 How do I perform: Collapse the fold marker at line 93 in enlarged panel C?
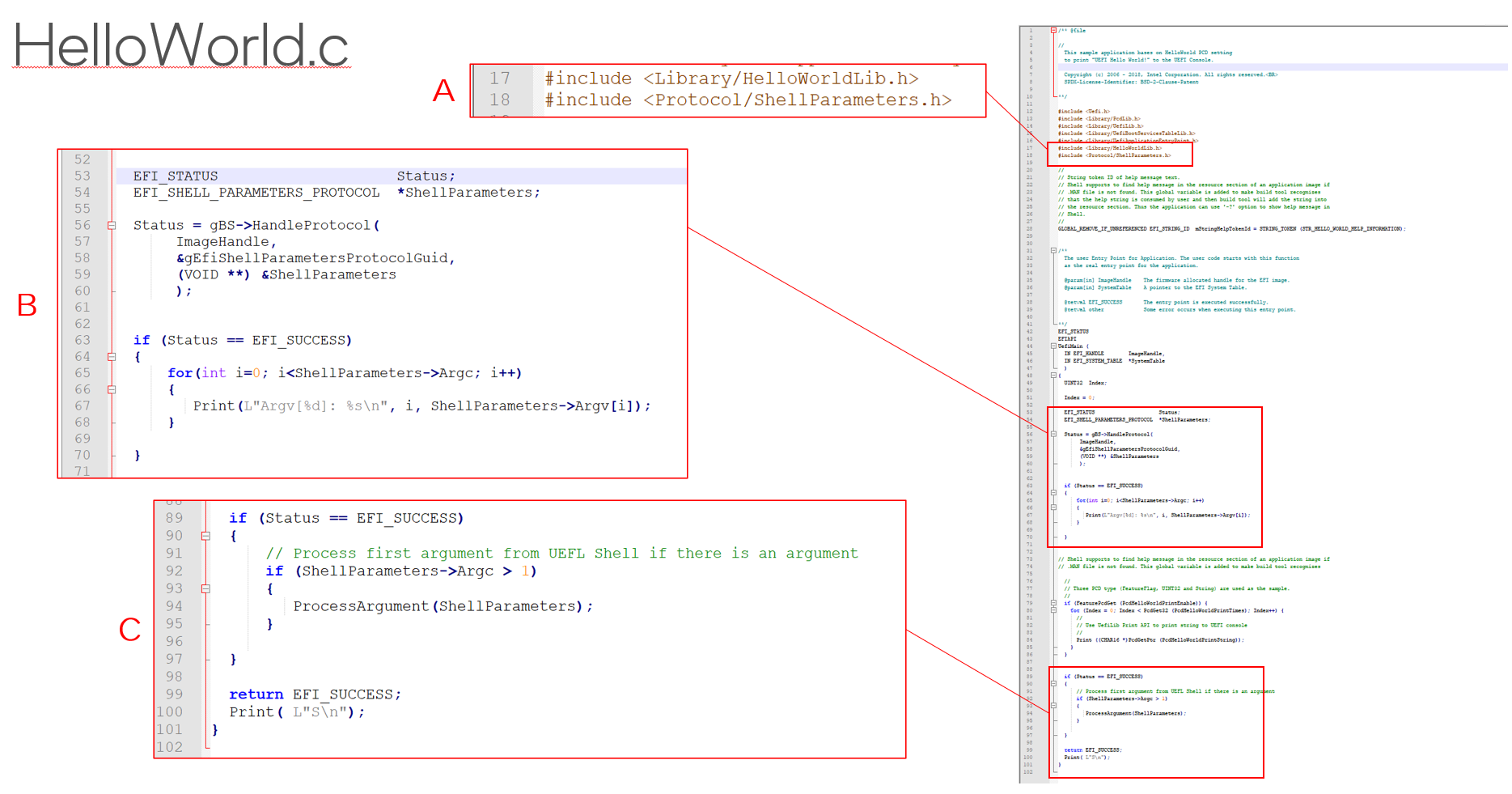pos(205,589)
